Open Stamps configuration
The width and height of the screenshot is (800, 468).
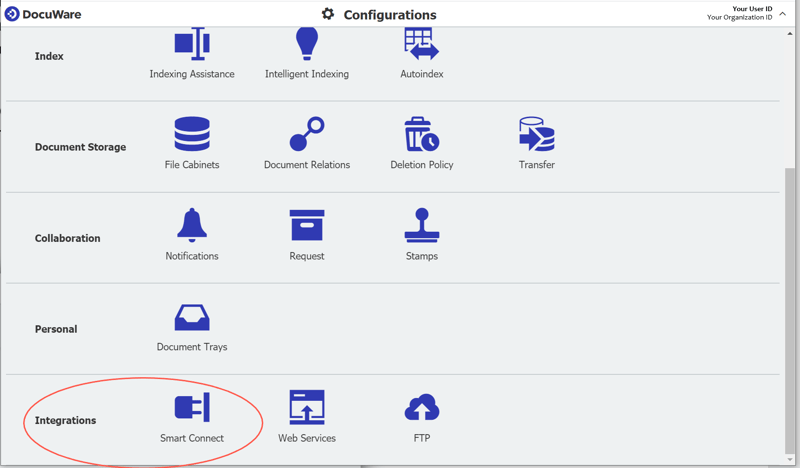[421, 226]
